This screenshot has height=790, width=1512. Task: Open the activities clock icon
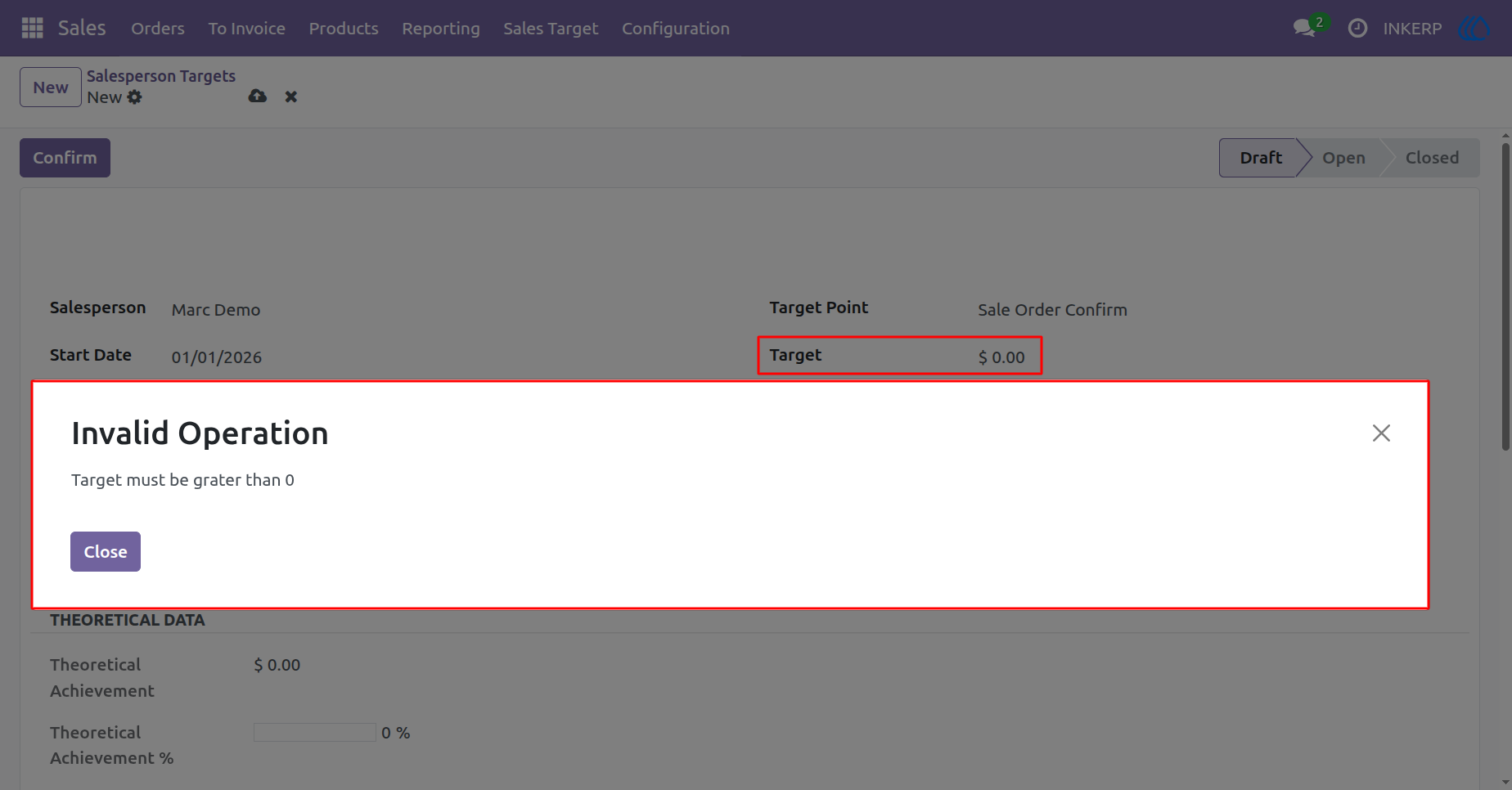1357,28
